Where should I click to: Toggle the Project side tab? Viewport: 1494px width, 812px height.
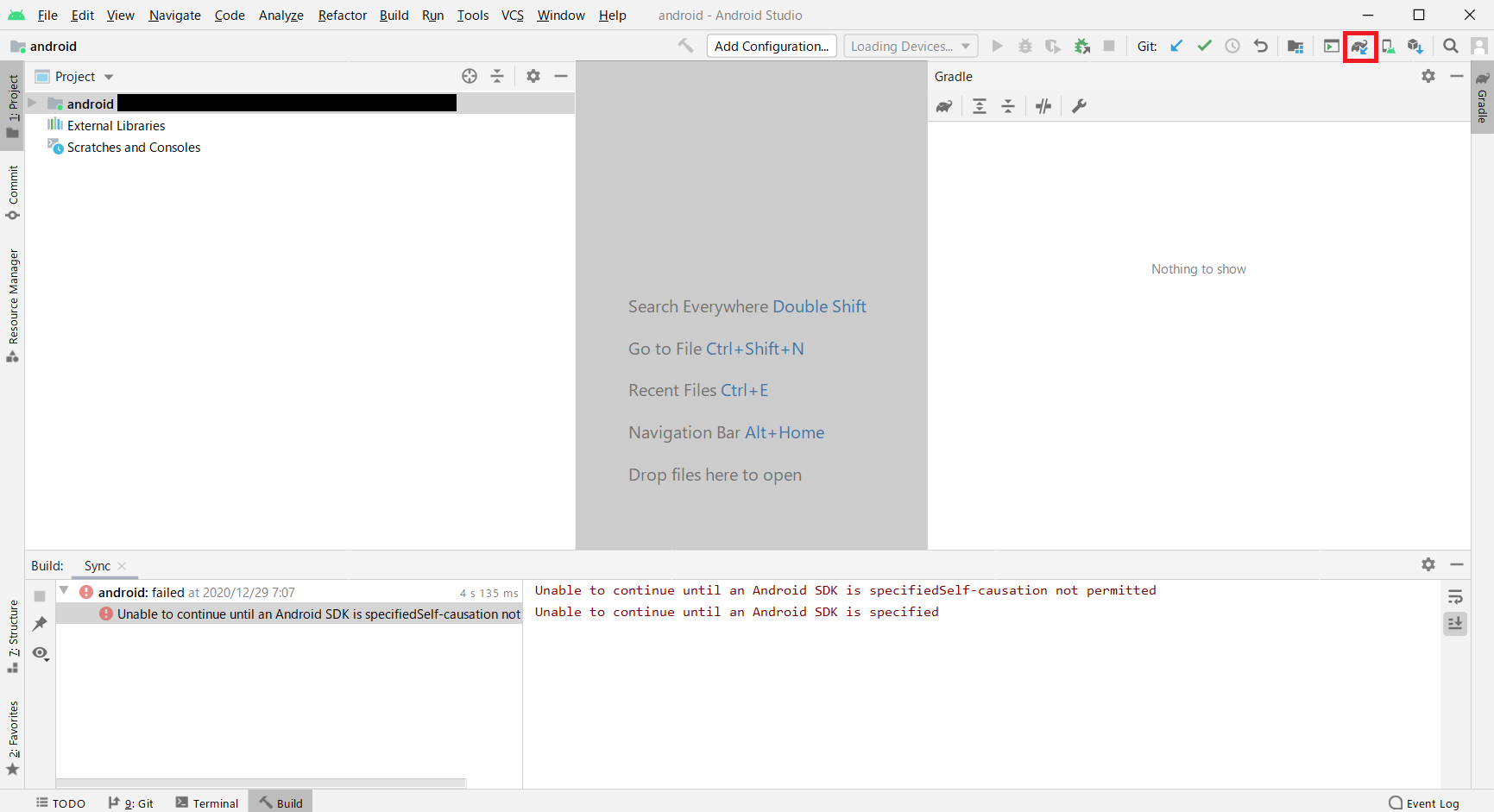tap(13, 105)
